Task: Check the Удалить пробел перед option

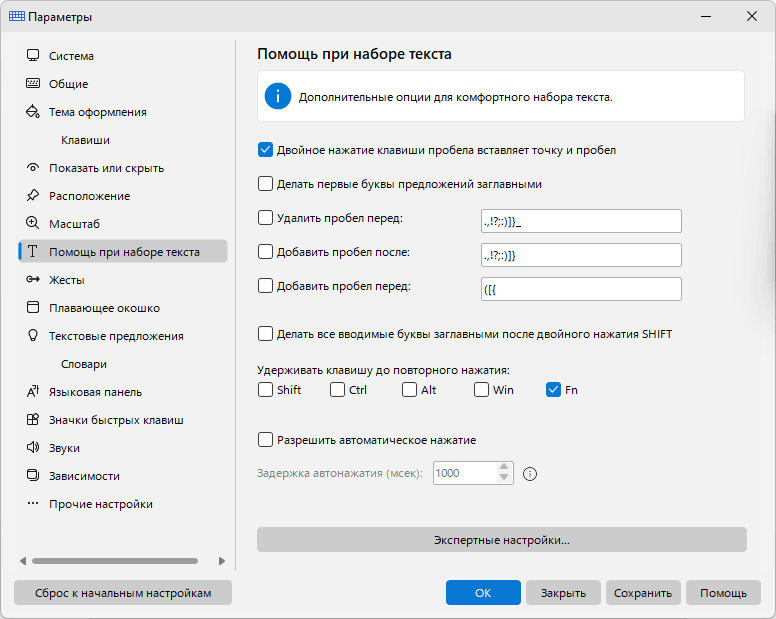Action: [265, 218]
